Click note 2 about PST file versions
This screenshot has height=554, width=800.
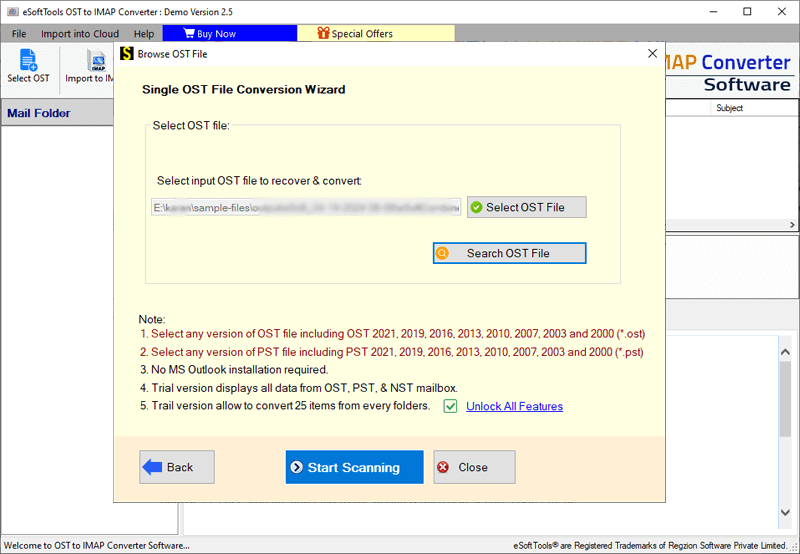point(392,352)
